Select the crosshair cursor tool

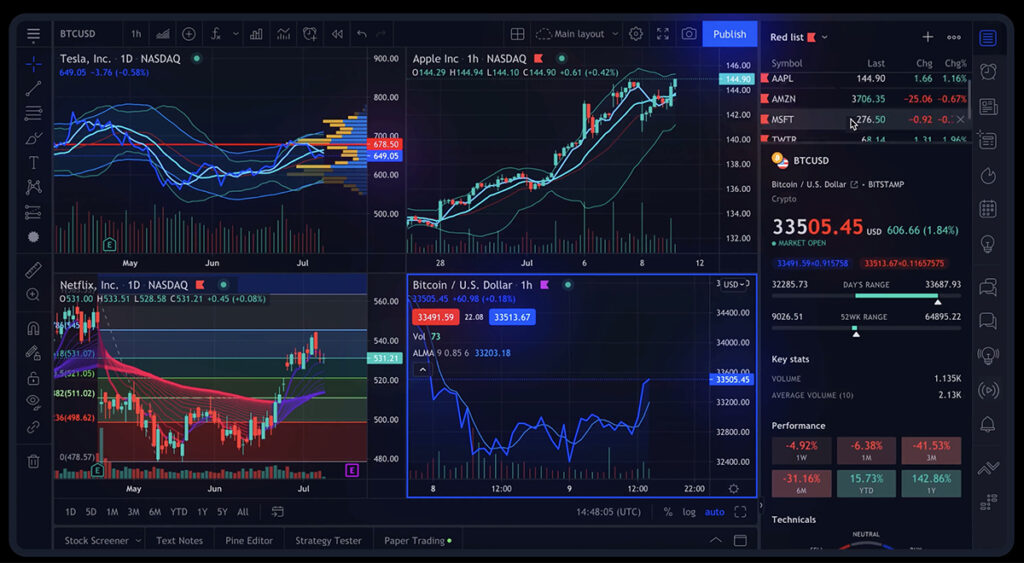click(33, 63)
